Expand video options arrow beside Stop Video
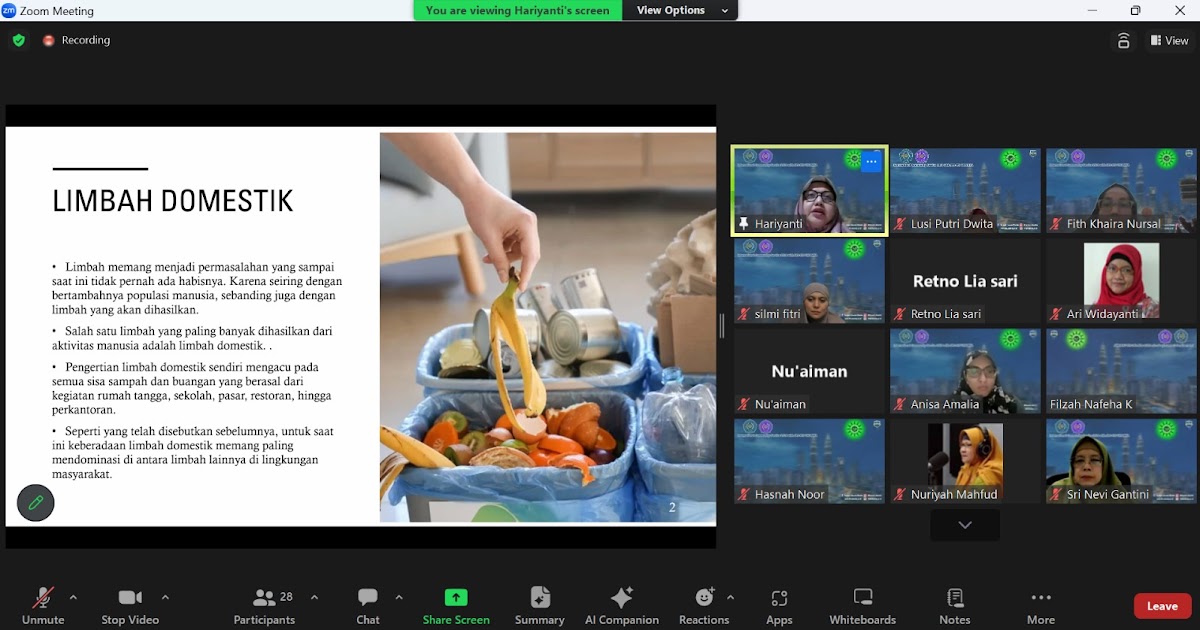The height and width of the screenshot is (630, 1200). (x=165, y=597)
